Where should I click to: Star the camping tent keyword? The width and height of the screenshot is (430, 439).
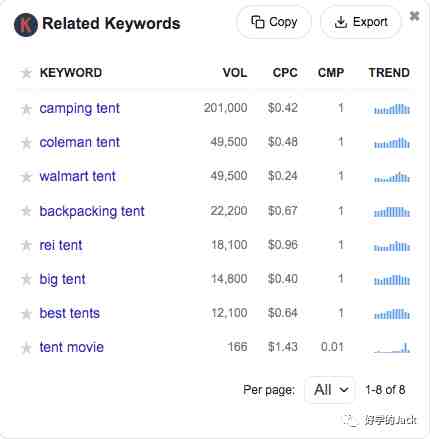pos(26,109)
